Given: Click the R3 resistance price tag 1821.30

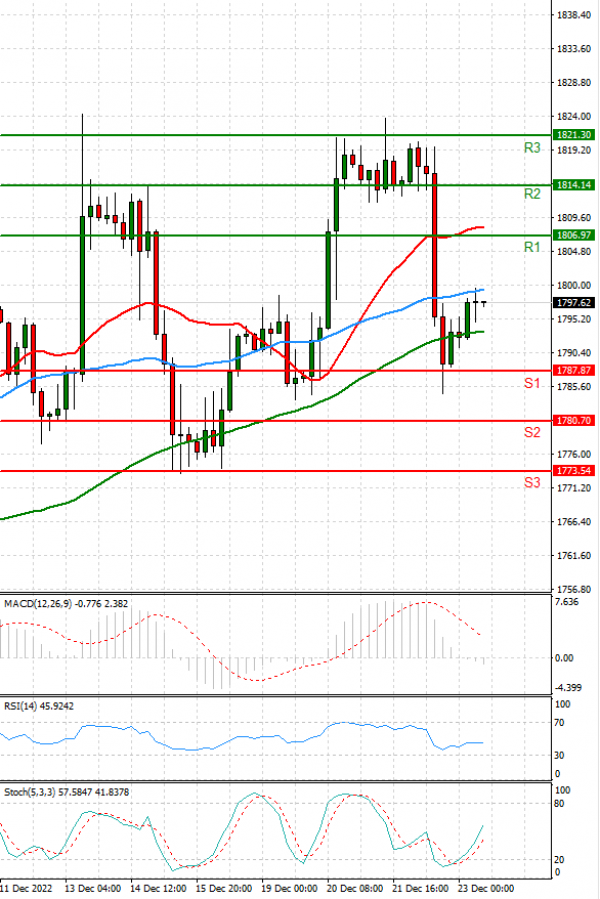Looking at the screenshot, I should point(573,135).
